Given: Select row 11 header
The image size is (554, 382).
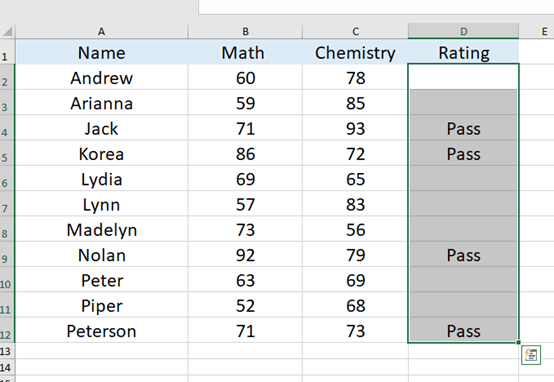Looking at the screenshot, I should click(x=7, y=305).
